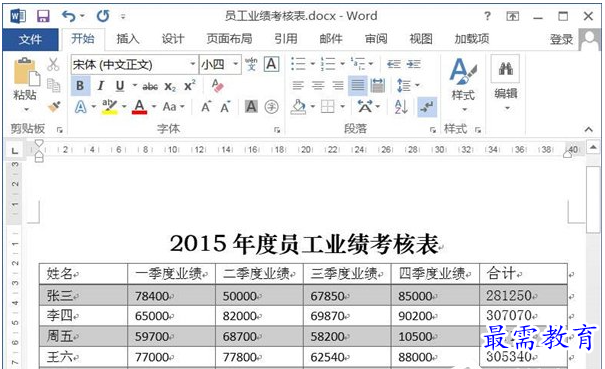Toggle Show/Hide paragraph marks
Image resolution: width=605 pixels, height=369 pixels.
tap(428, 107)
